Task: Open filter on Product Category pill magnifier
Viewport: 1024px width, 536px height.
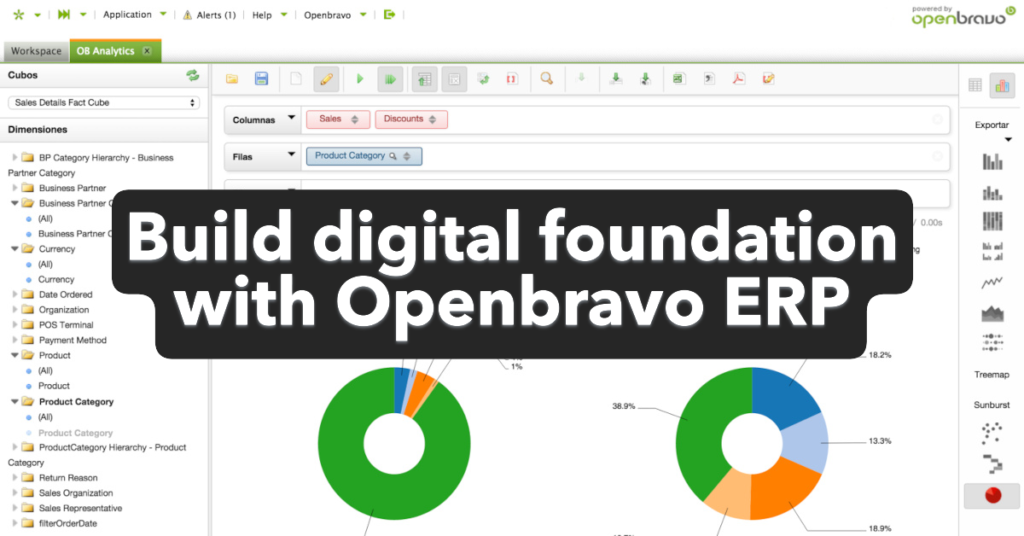Action: [x=392, y=156]
